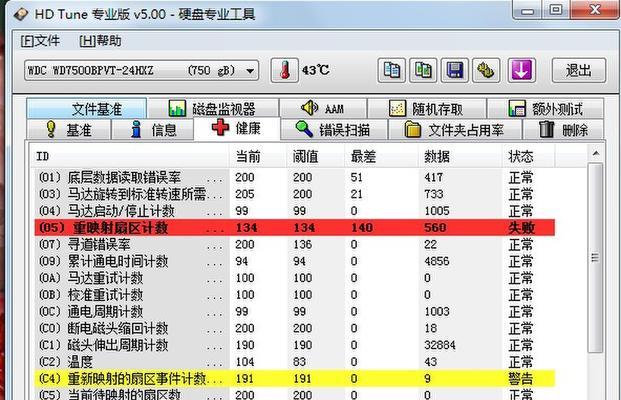Switch to the AAM tab
Image resolution: width=621 pixels, height=400 pixels.
click(x=323, y=108)
